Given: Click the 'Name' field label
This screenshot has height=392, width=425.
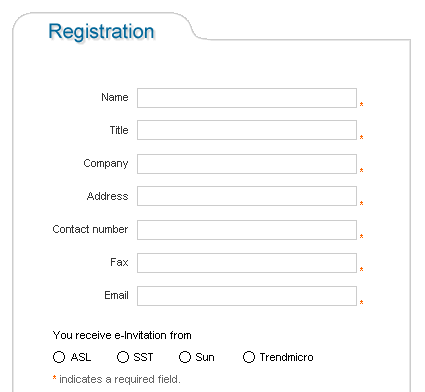Looking at the screenshot, I should coord(115,97).
